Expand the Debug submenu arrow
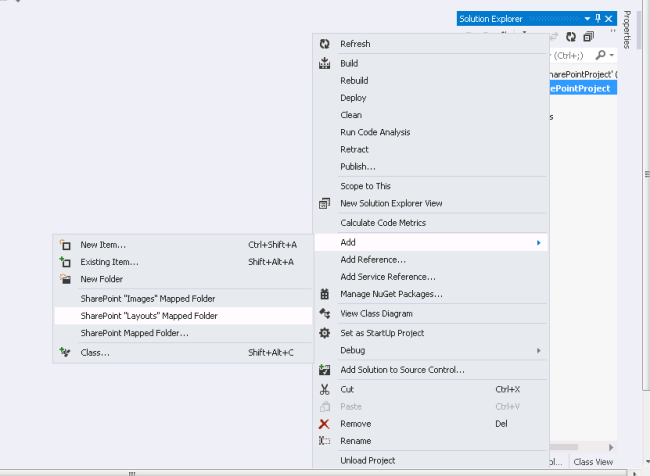This screenshot has width=650, height=476. coord(538,350)
